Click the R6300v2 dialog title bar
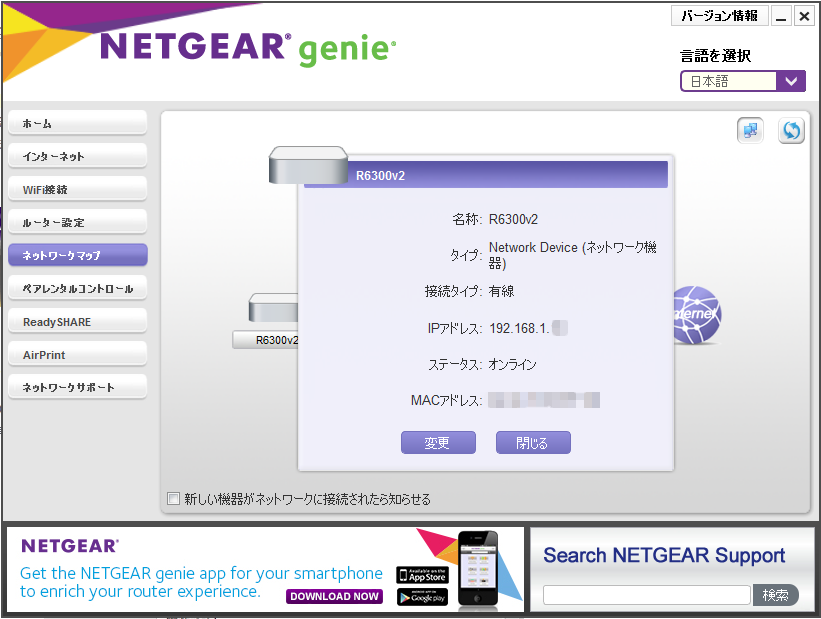Image resolution: width=821 pixels, height=619 pixels. (x=486, y=175)
